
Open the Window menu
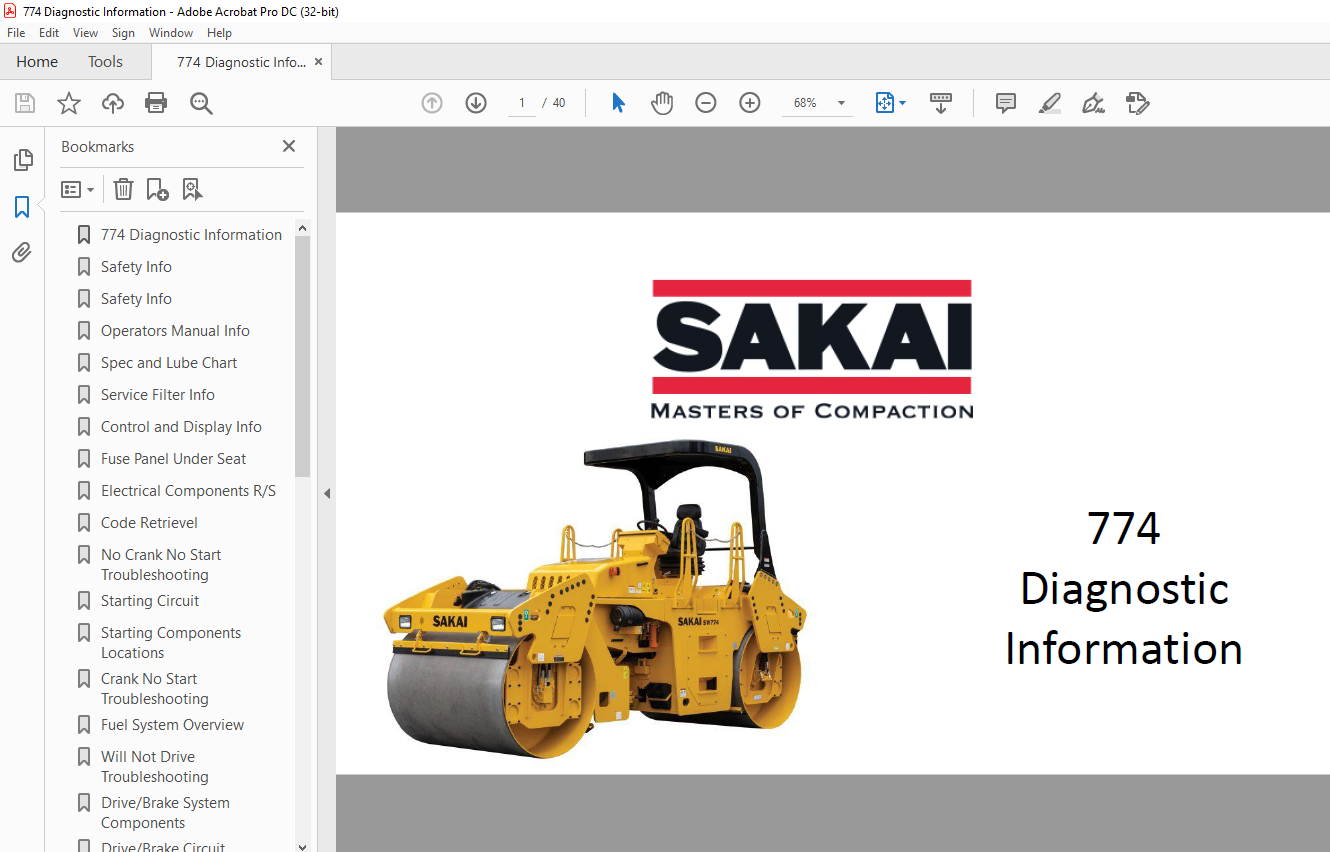pyautogui.click(x=171, y=33)
